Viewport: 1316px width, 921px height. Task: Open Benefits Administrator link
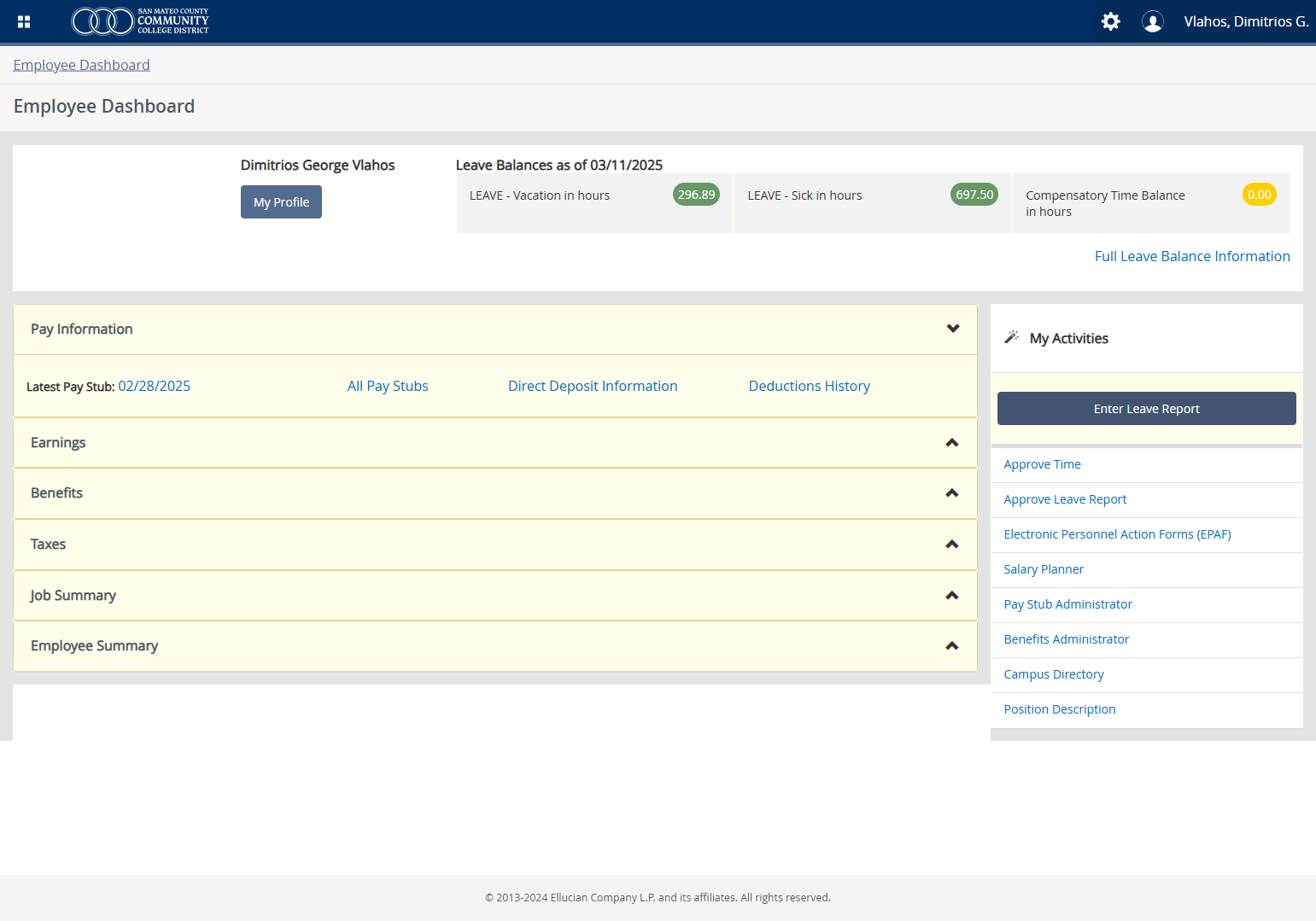pyautogui.click(x=1066, y=639)
